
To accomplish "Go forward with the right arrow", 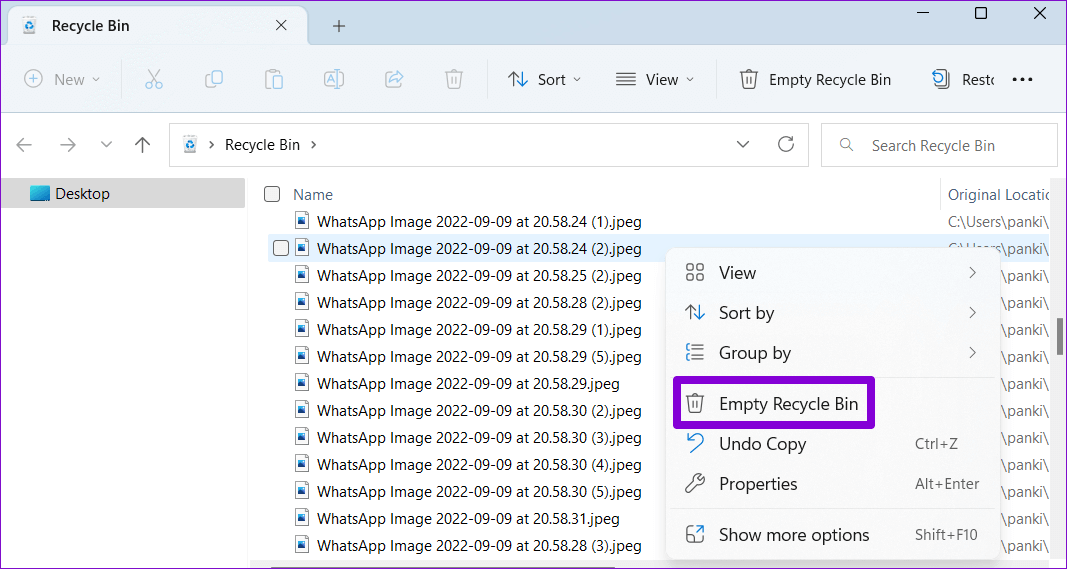I will point(67,145).
